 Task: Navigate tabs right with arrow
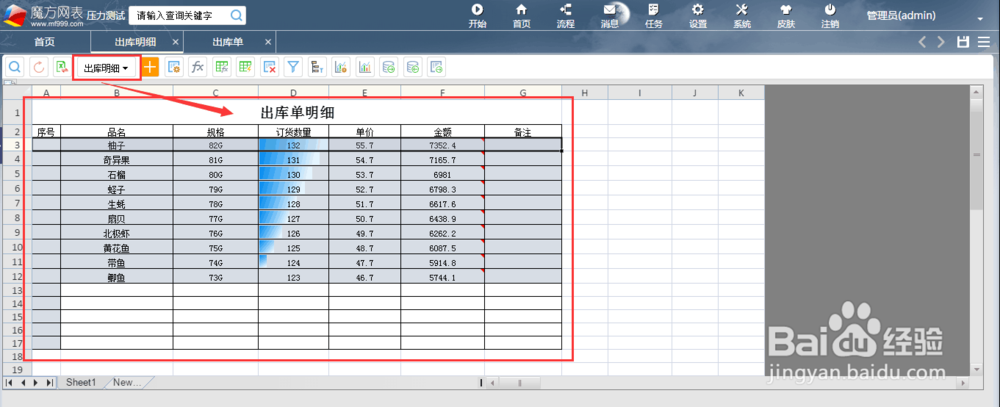pos(941,42)
